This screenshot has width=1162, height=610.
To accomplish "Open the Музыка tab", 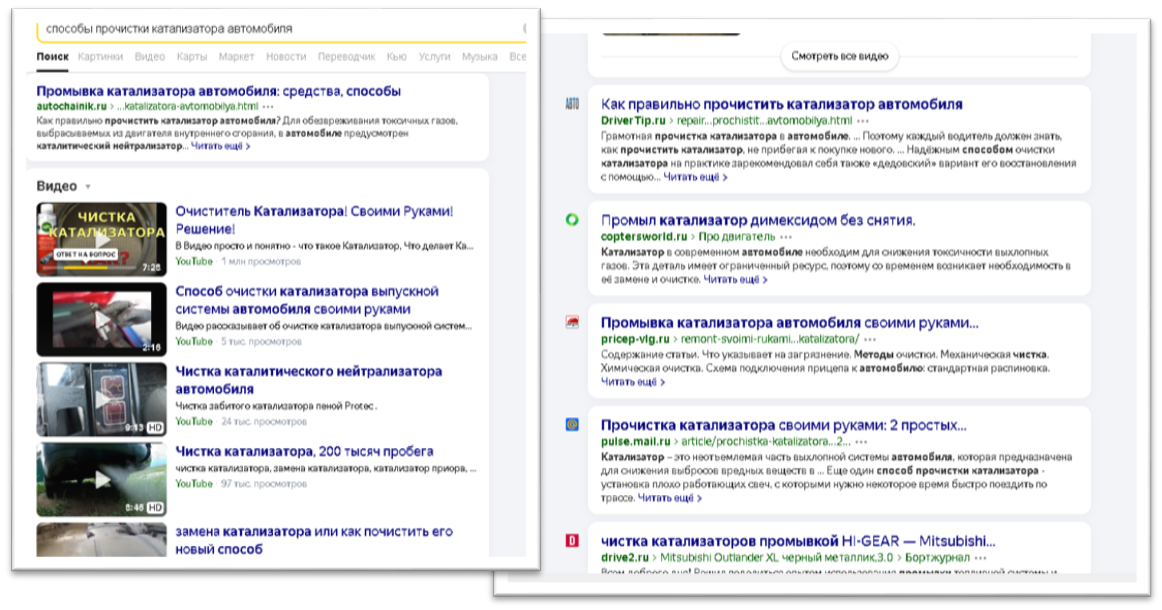I will pyautogui.click(x=479, y=56).
